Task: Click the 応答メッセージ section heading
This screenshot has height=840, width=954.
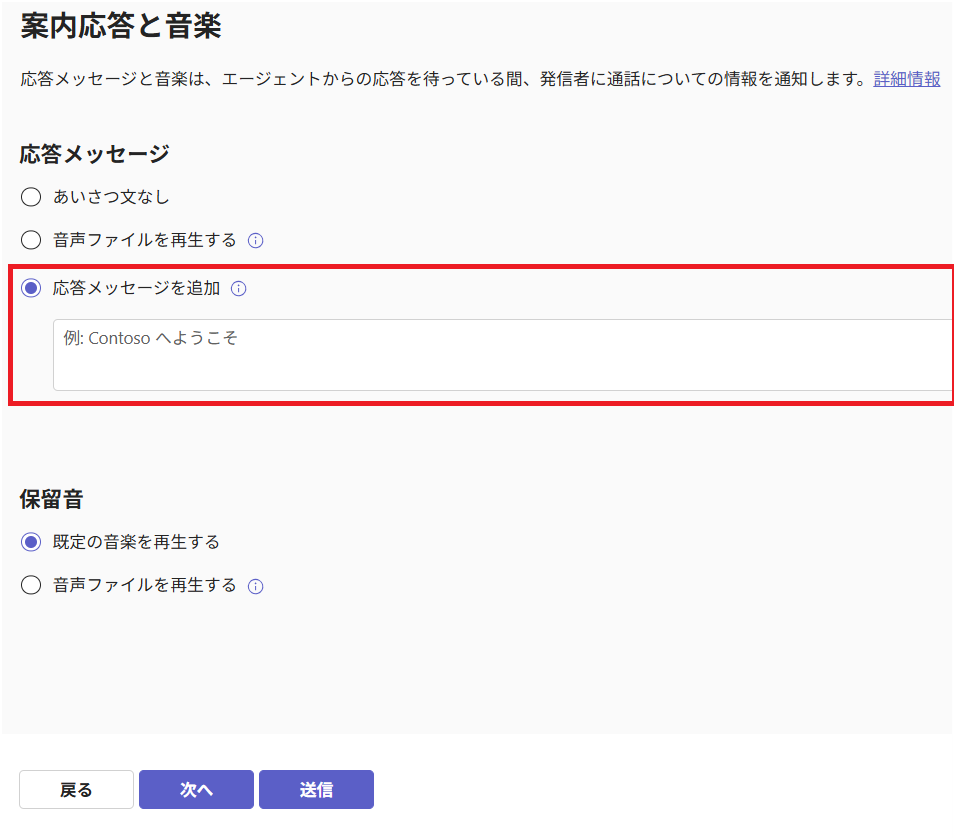Action: pos(94,154)
